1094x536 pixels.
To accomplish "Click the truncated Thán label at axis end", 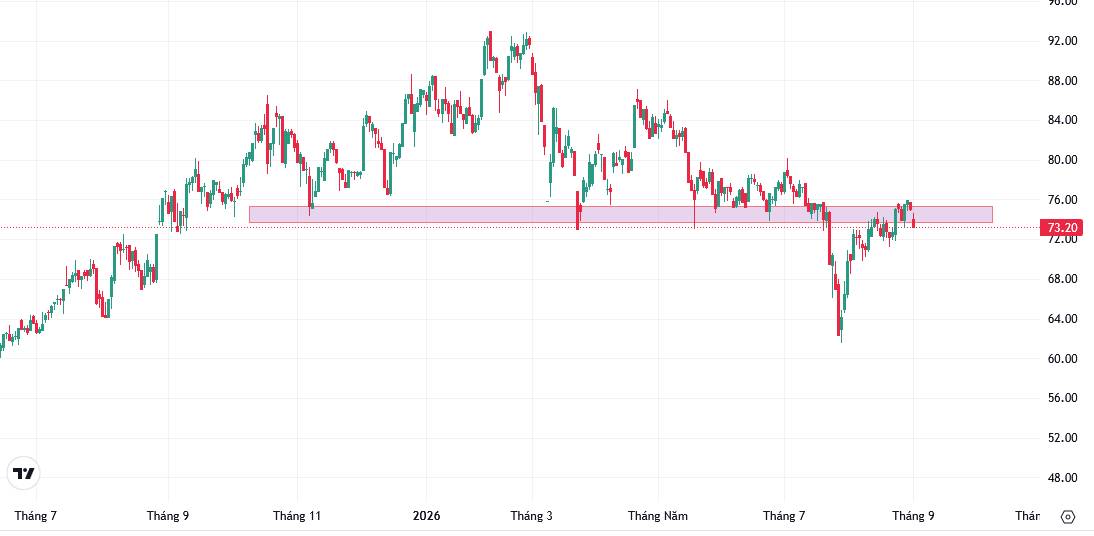I will tap(1027, 516).
